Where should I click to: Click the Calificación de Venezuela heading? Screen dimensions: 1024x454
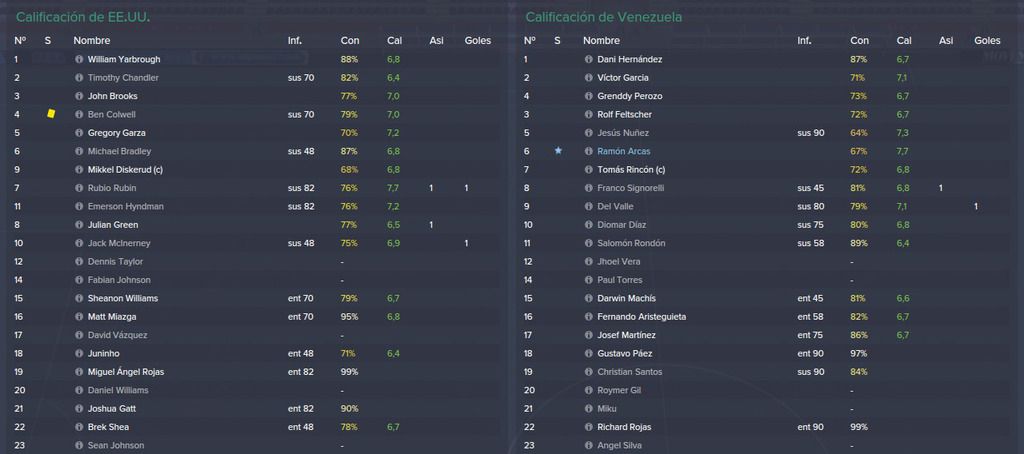click(603, 17)
